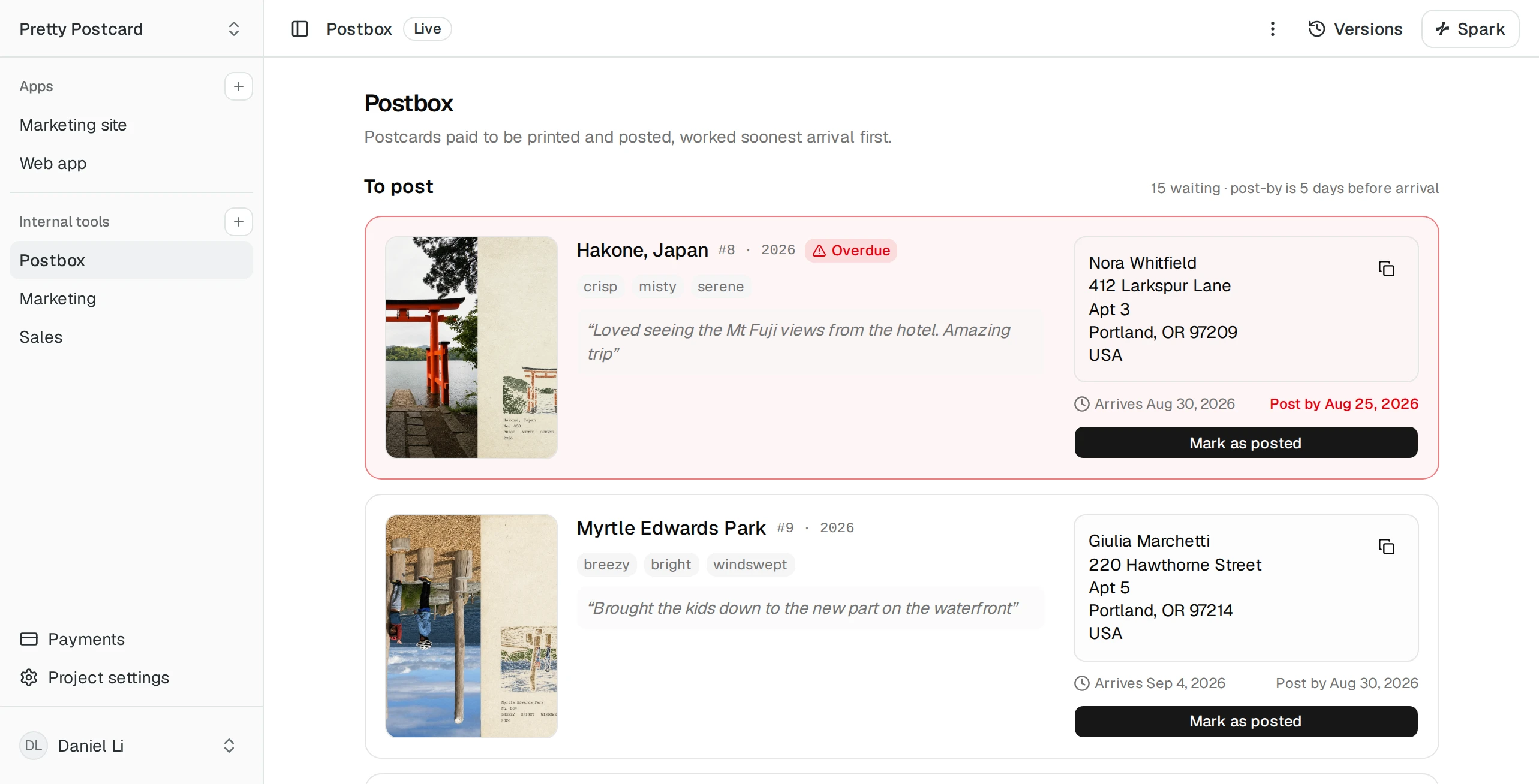
Task: Open Hakone, Japan postcard thumbnail
Action: (x=471, y=347)
